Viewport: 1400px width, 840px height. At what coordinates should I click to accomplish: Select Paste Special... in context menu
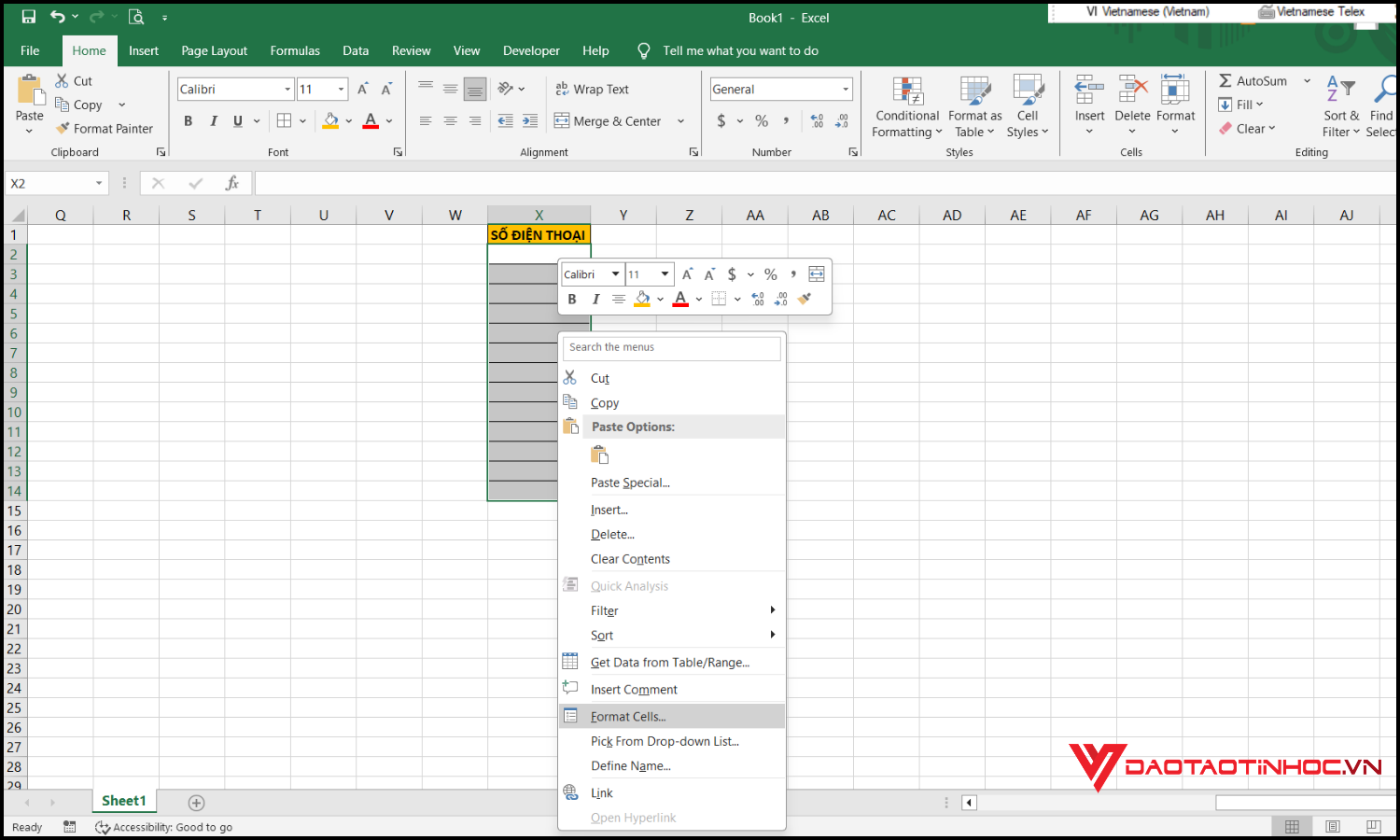point(630,483)
